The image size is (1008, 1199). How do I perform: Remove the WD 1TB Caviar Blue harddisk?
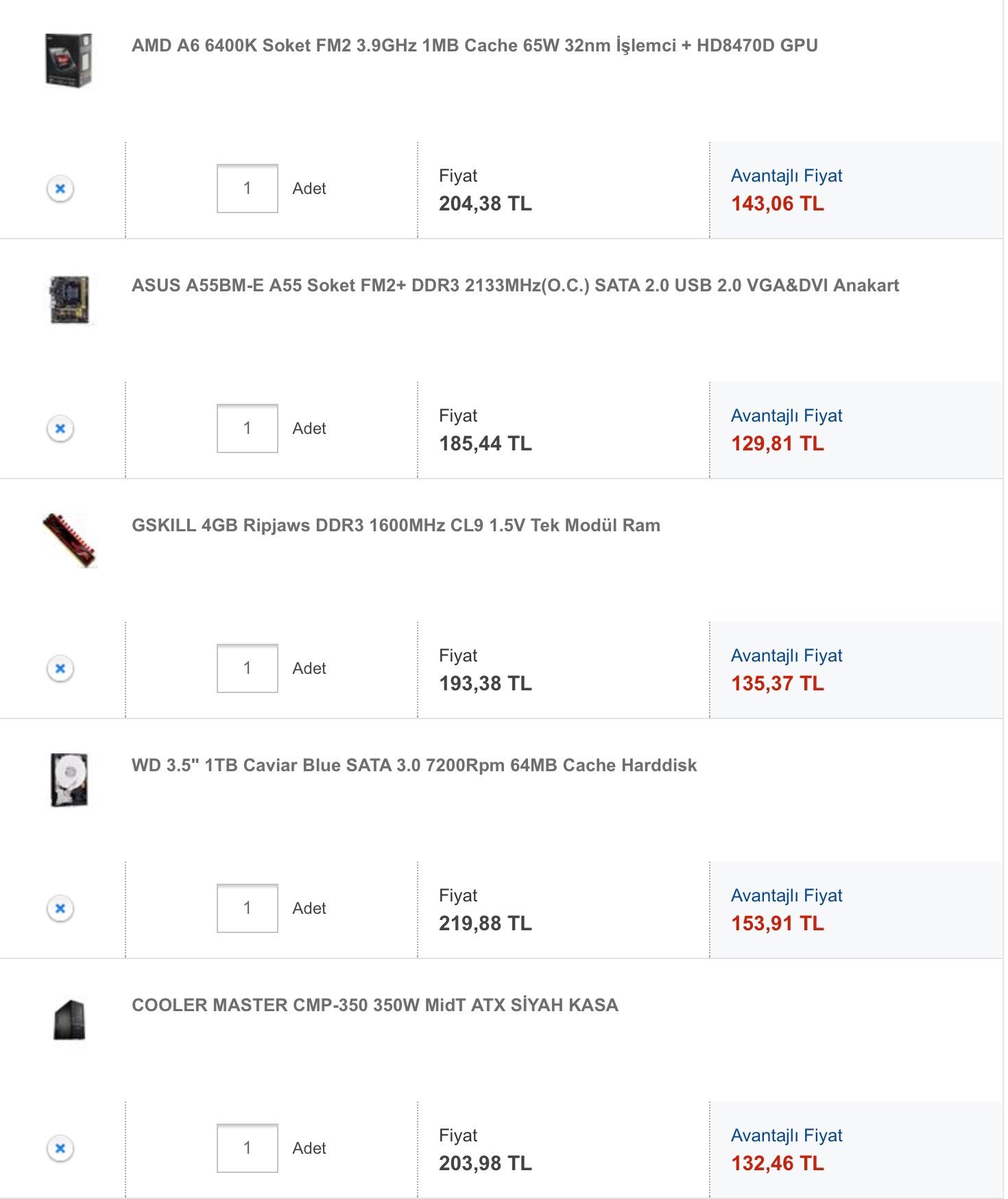coord(60,908)
